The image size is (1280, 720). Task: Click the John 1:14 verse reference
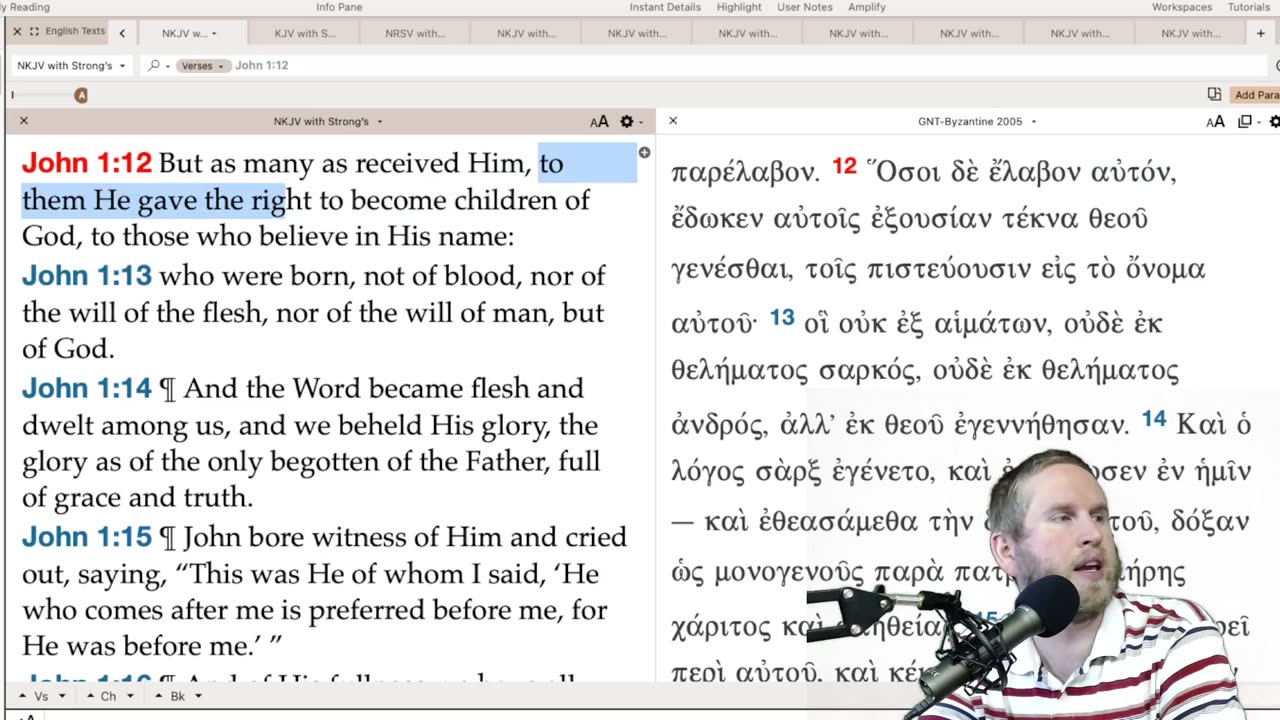(87, 388)
